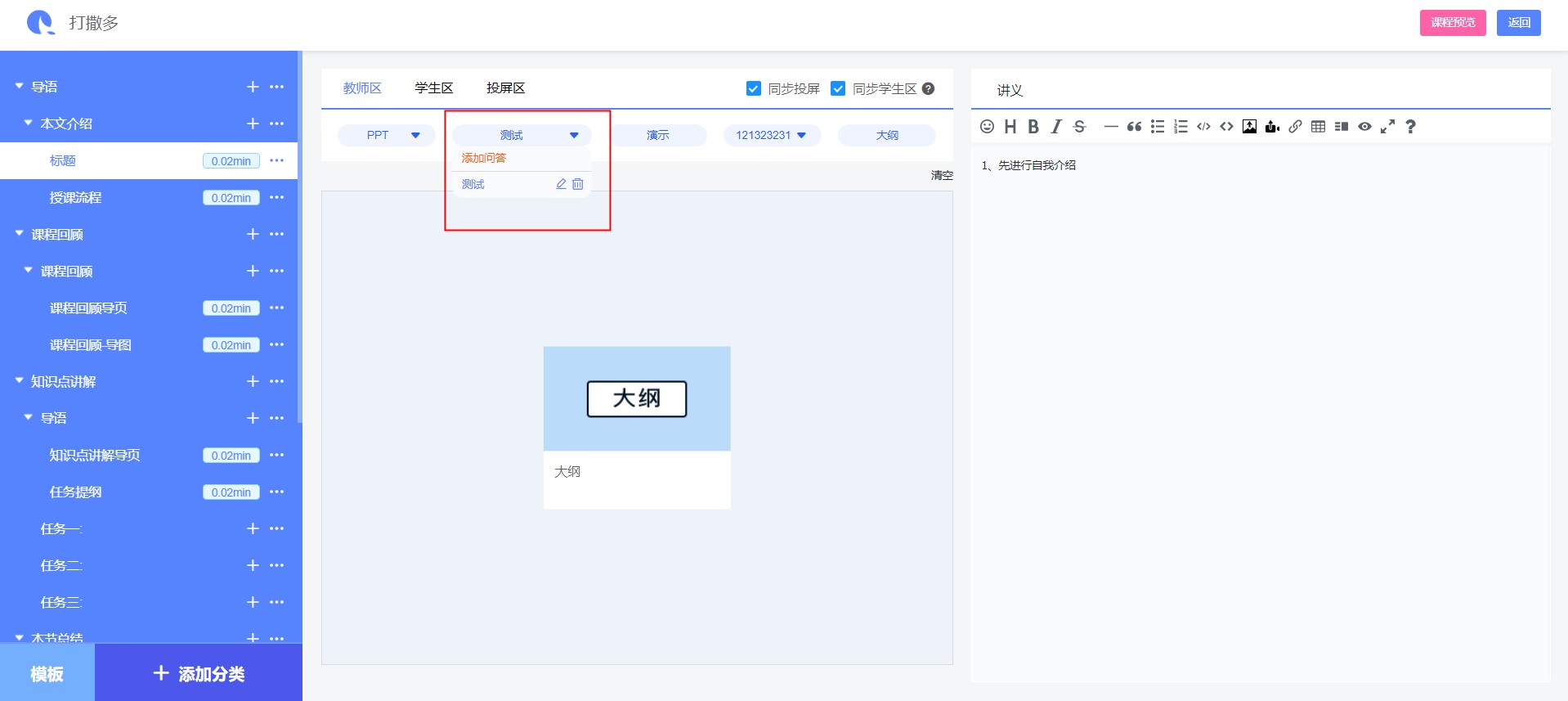Select 任务二 tree item
Viewport: 1568px width, 701px height.
click(x=61, y=565)
